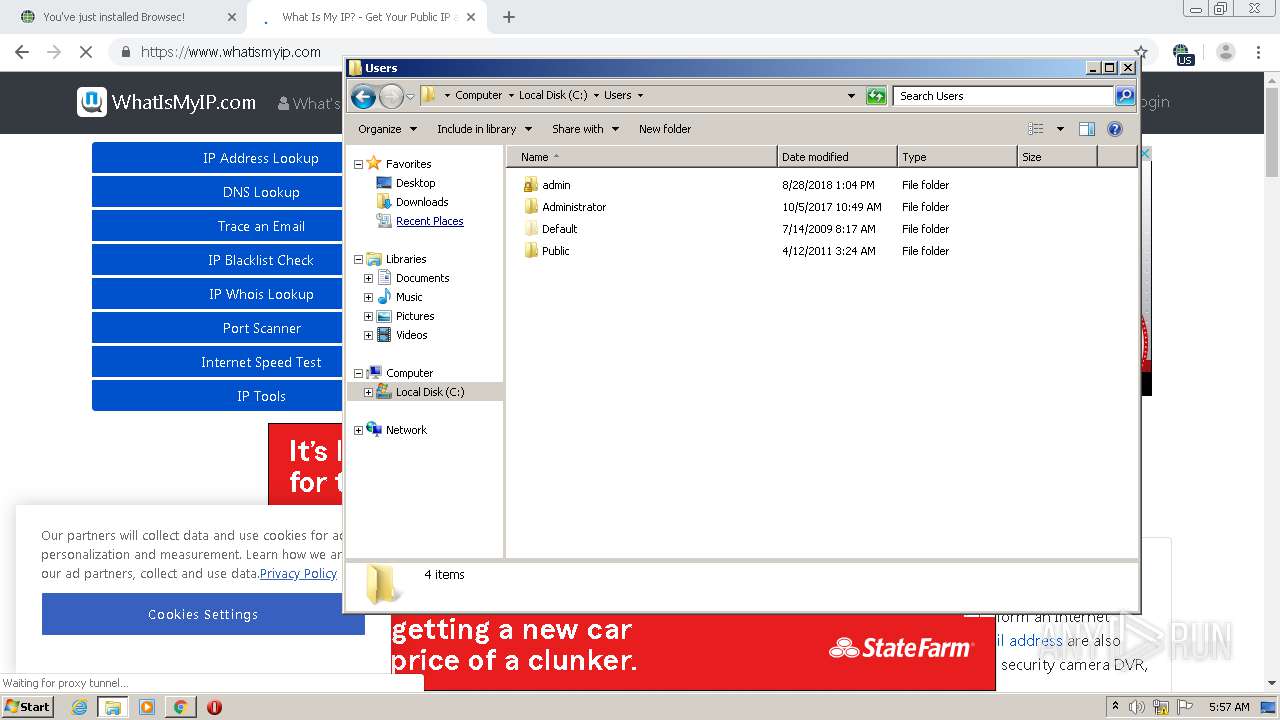Click Chrome back button

pyautogui.click(x=22, y=52)
